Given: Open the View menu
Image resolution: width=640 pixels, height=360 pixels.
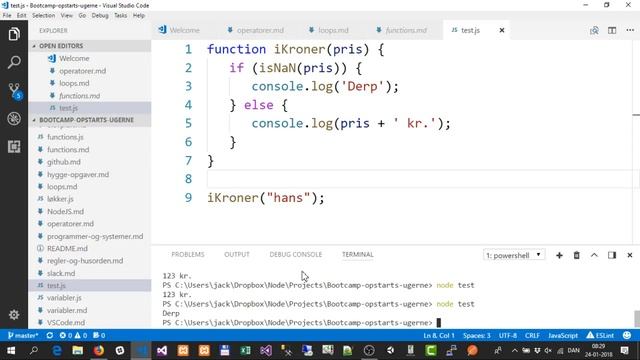Looking at the screenshot, I should click(67, 16).
